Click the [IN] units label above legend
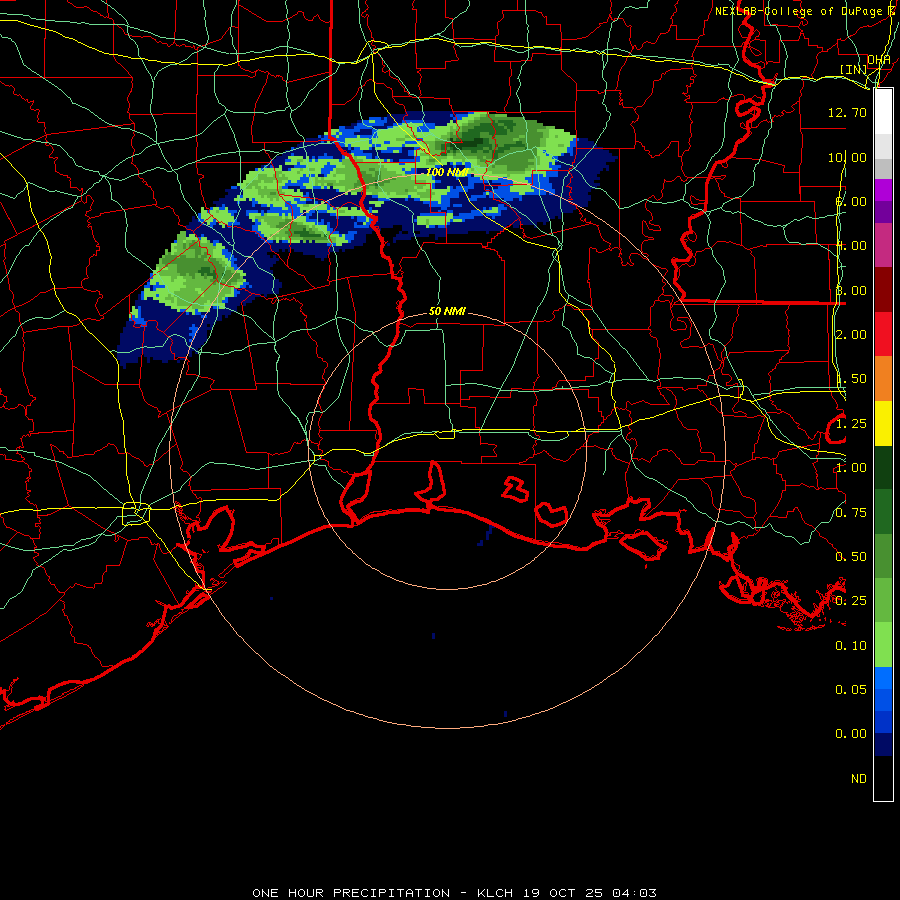Viewport: 900px width, 900px height. [x=854, y=69]
